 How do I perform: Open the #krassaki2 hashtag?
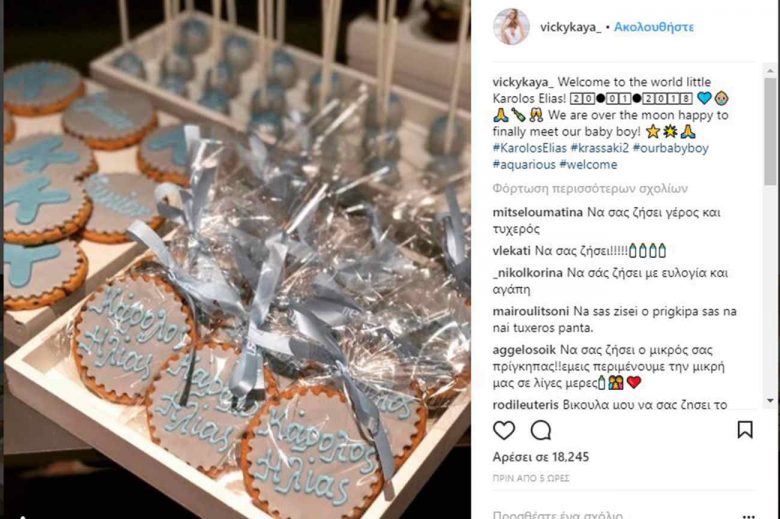pyautogui.click(x=599, y=148)
